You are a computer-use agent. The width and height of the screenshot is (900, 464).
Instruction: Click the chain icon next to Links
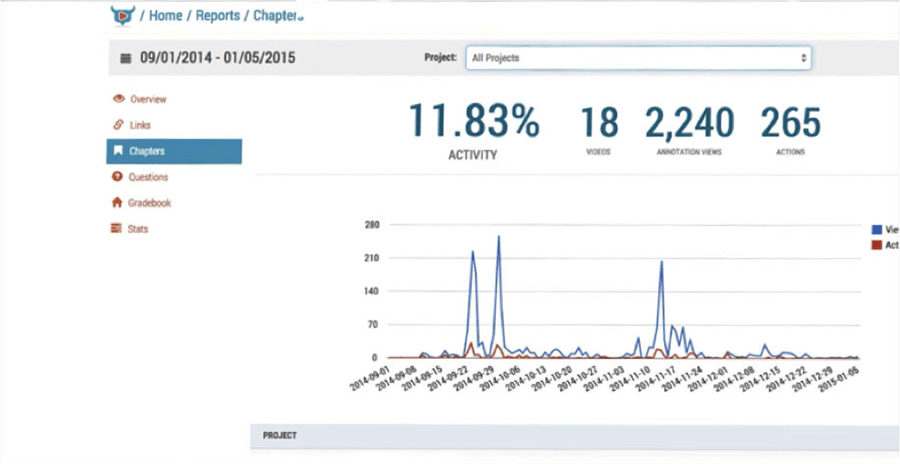tap(118, 125)
